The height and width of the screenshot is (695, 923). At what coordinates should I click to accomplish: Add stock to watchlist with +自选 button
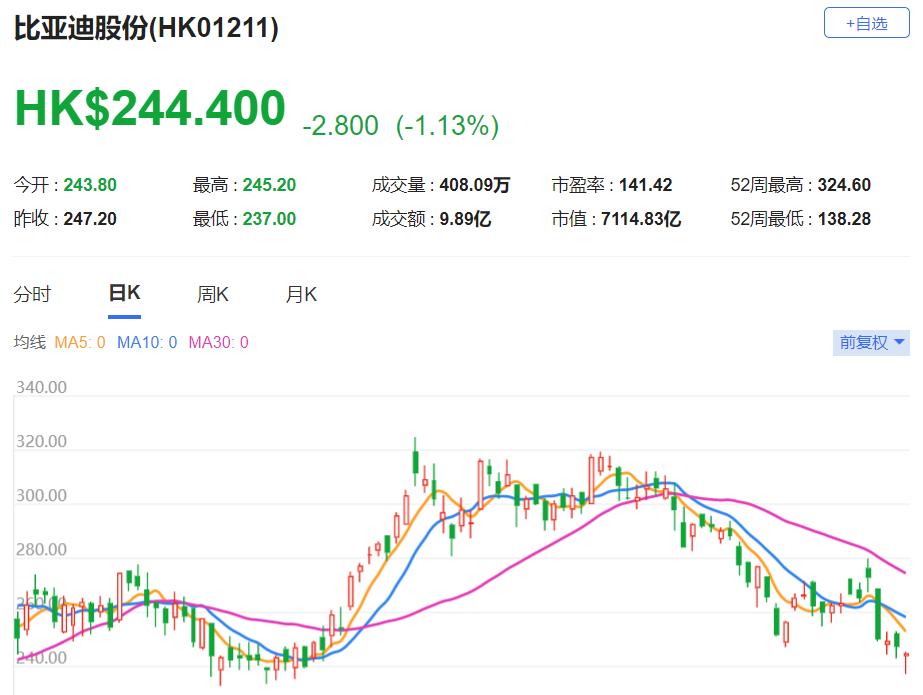coord(866,23)
